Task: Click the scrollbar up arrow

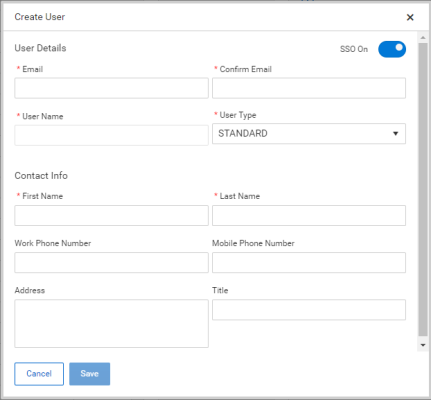Action: (423, 38)
